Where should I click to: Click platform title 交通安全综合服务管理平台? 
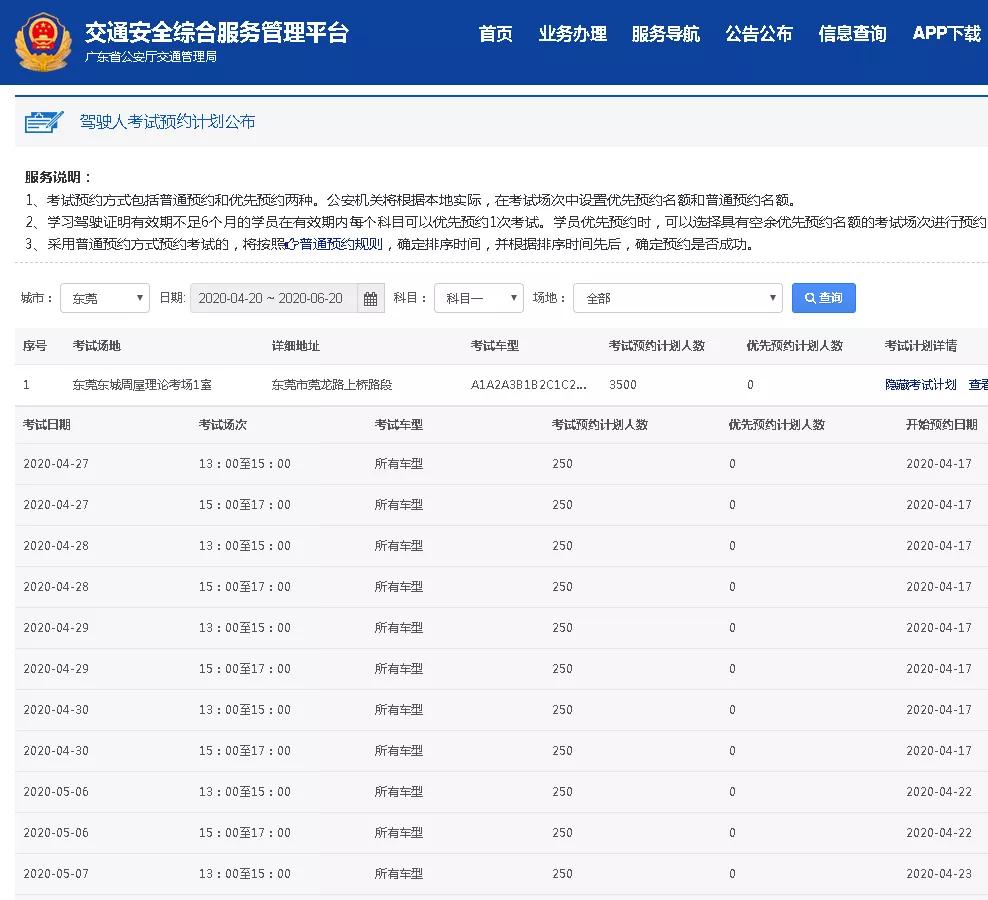point(216,32)
